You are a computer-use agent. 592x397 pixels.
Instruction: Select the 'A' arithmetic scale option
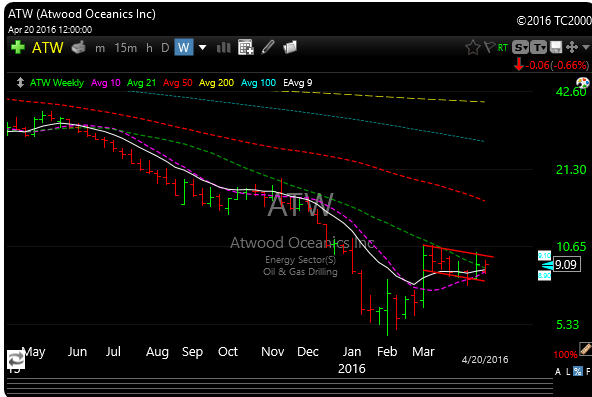pyautogui.click(x=558, y=372)
